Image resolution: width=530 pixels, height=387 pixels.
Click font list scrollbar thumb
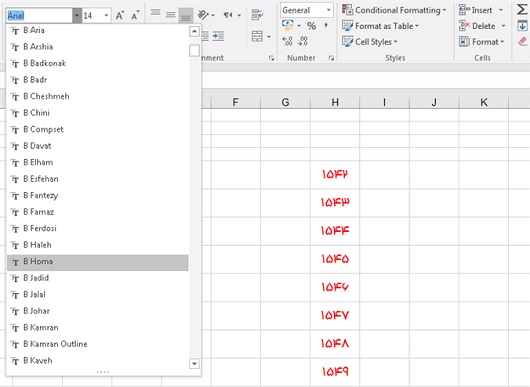[x=194, y=51]
